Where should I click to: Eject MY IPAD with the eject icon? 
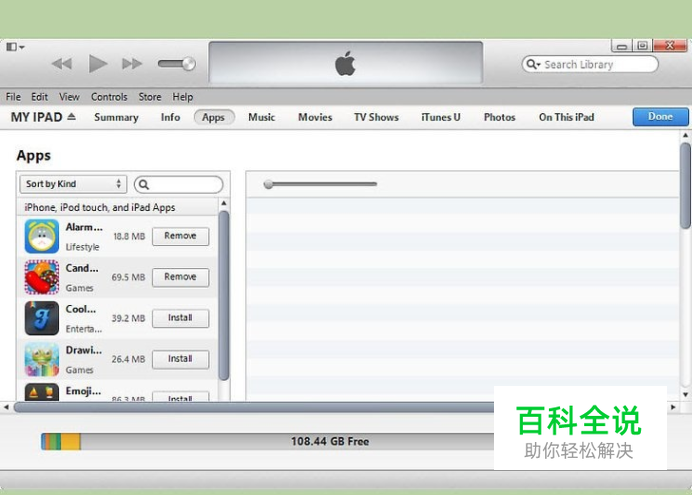point(71,117)
